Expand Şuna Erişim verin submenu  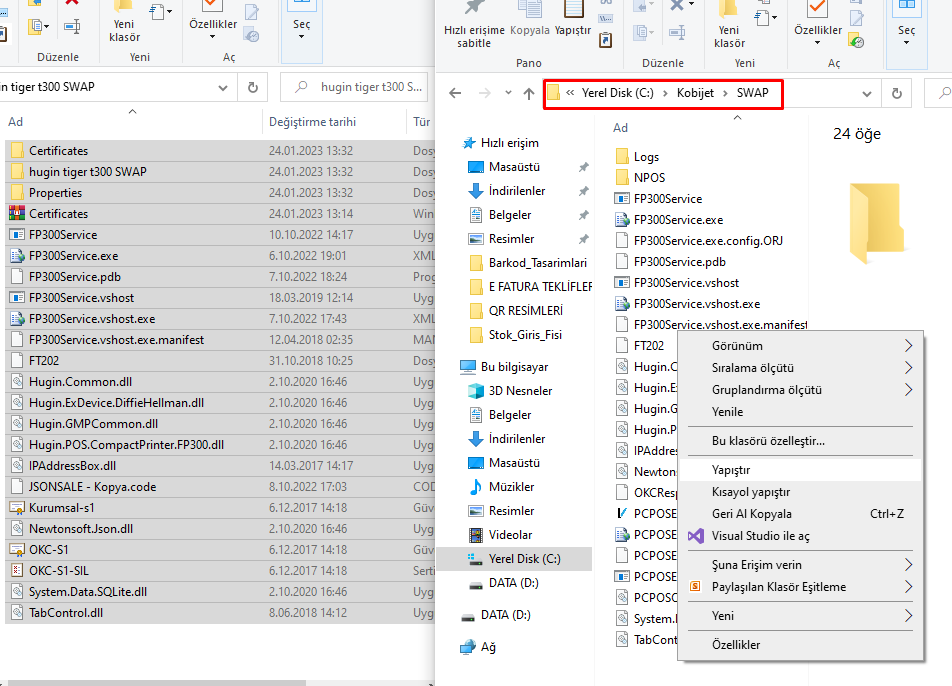(x=800, y=565)
